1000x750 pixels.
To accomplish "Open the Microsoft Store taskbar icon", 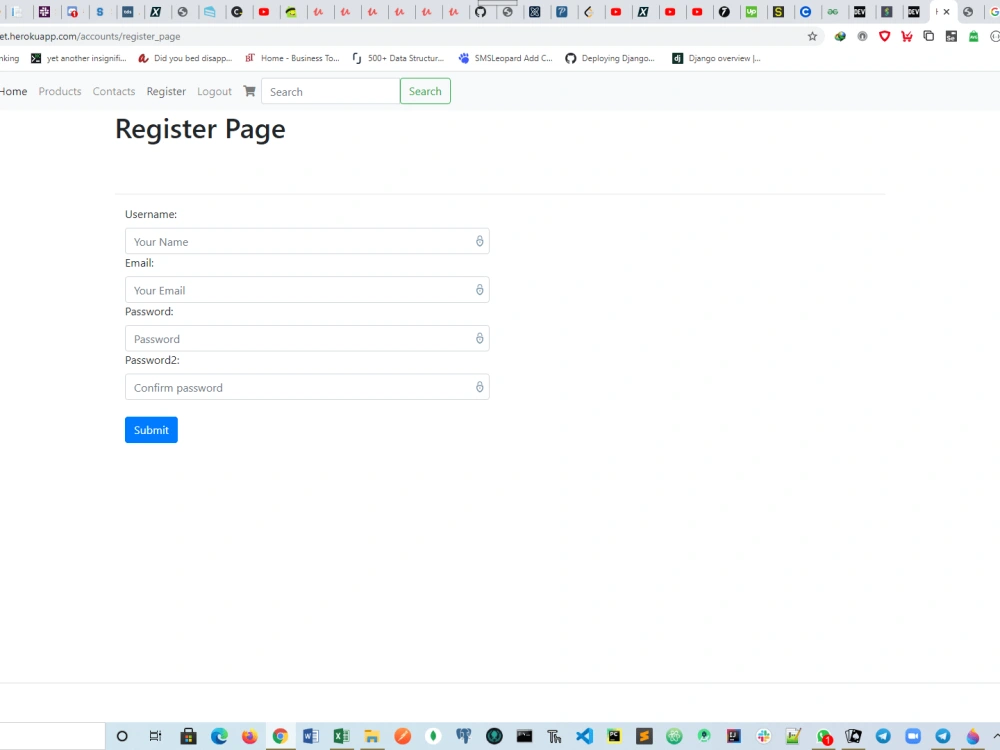I will (188, 736).
